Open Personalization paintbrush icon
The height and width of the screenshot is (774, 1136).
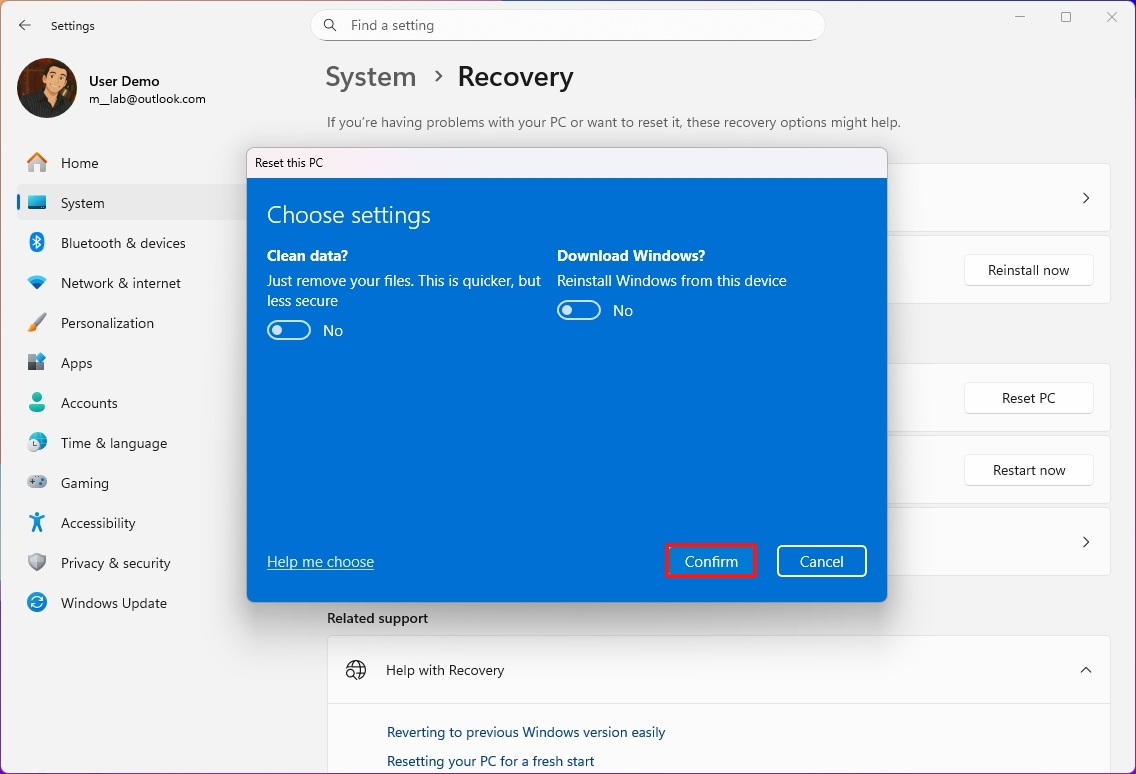(x=37, y=323)
